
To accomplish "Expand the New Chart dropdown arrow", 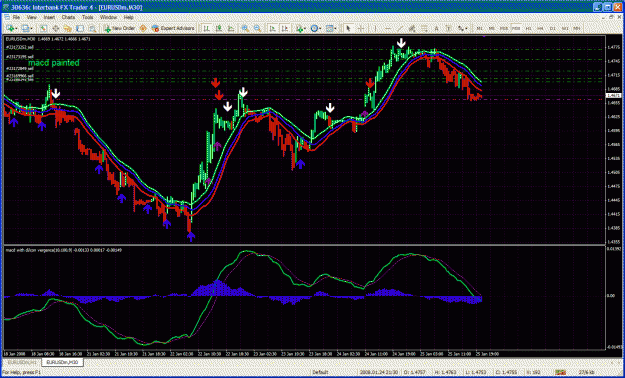I will click(x=16, y=28).
